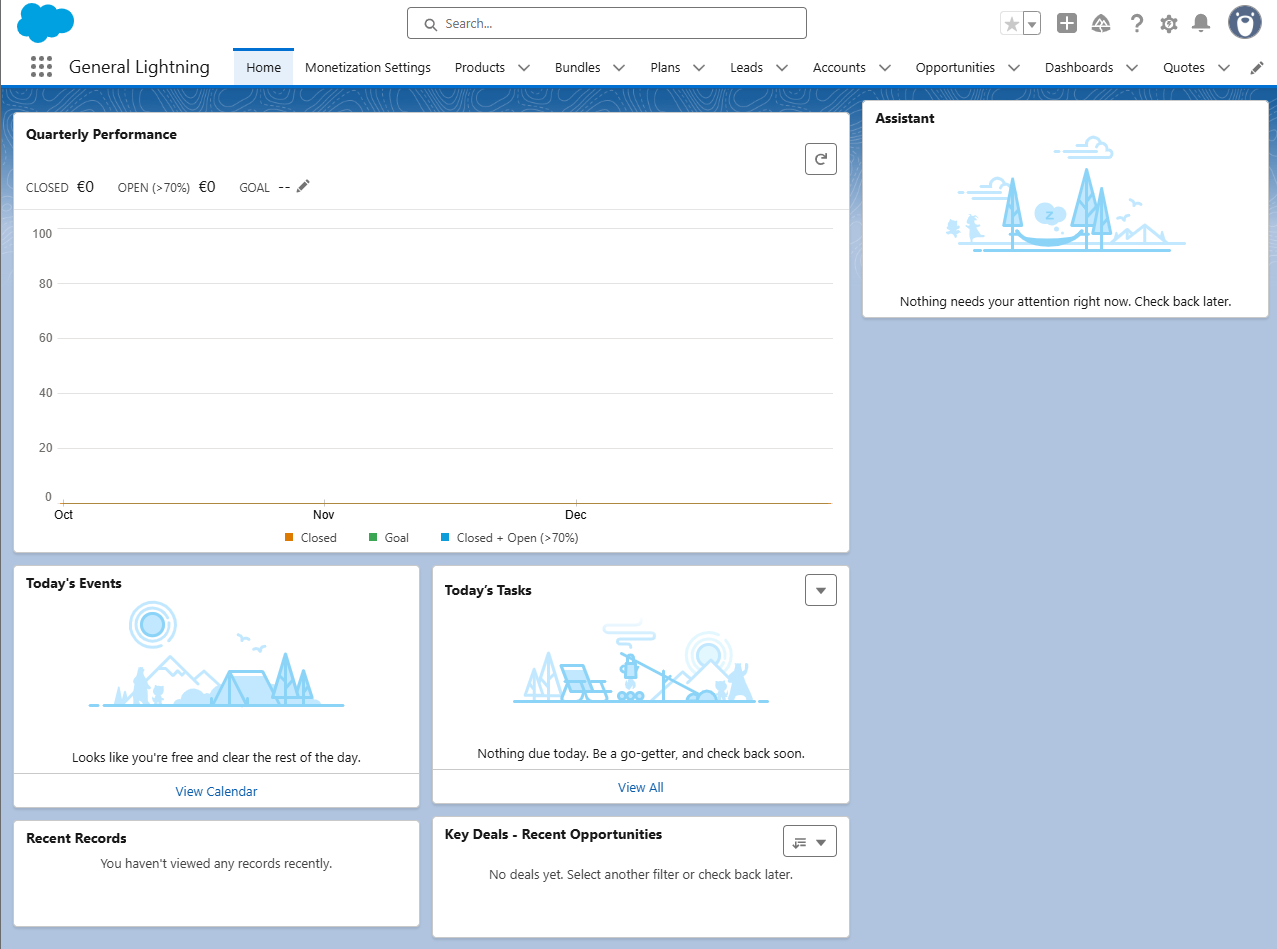Check notifications with the bell icon
The image size is (1277, 949).
click(x=1200, y=23)
